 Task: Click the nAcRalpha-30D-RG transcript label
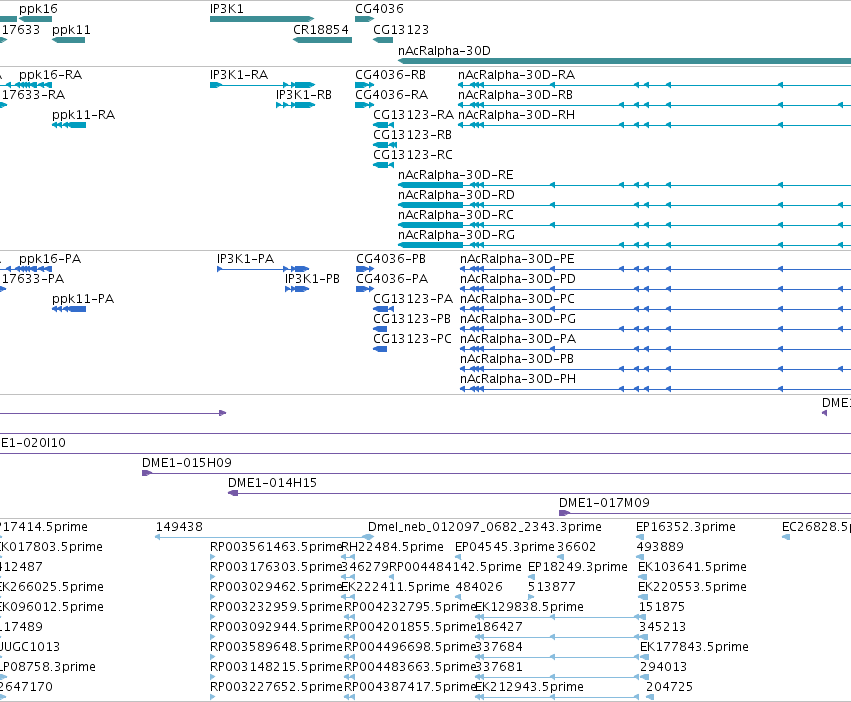[x=456, y=235]
